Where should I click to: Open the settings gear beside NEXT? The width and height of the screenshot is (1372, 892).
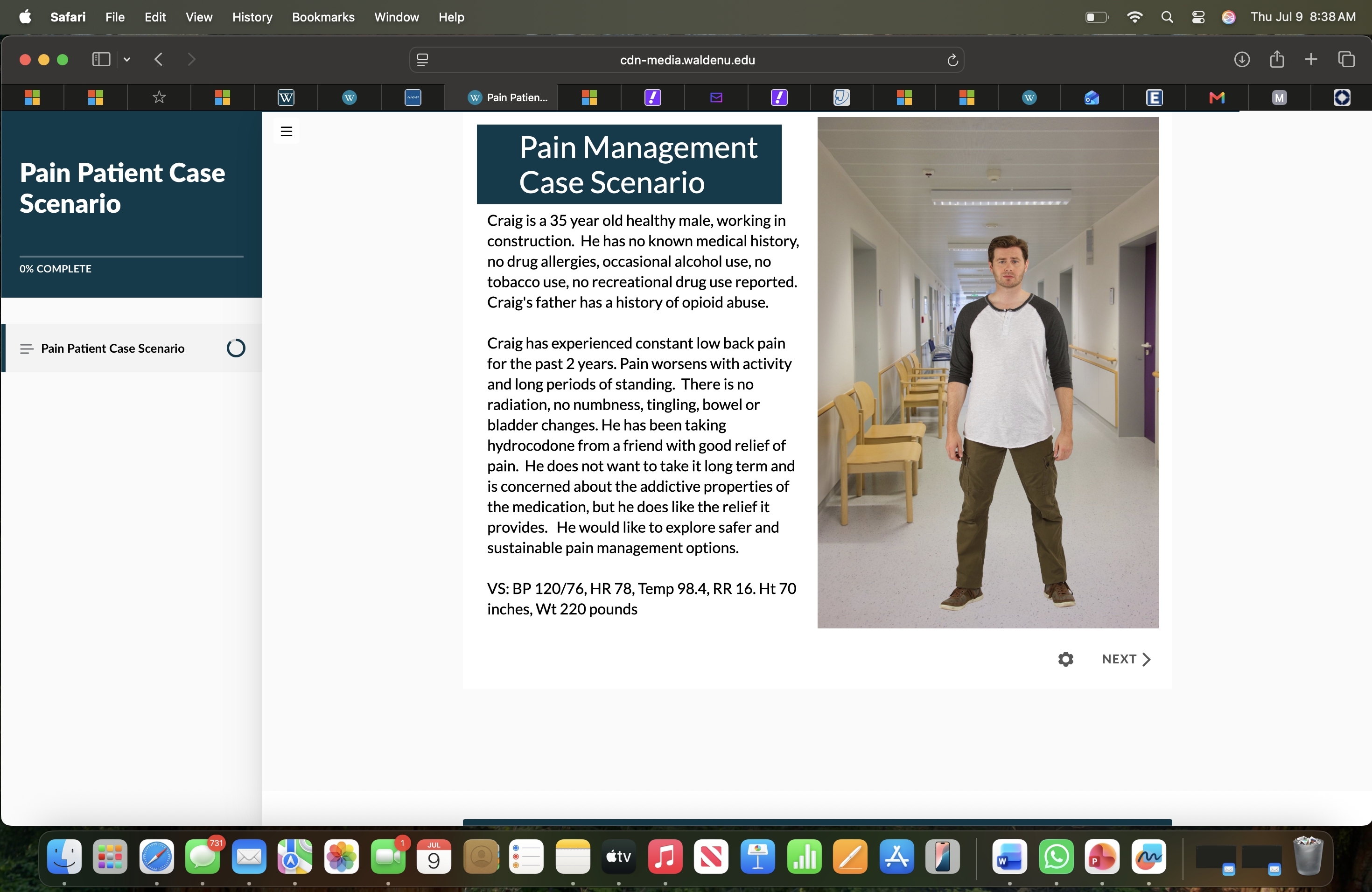point(1065,659)
